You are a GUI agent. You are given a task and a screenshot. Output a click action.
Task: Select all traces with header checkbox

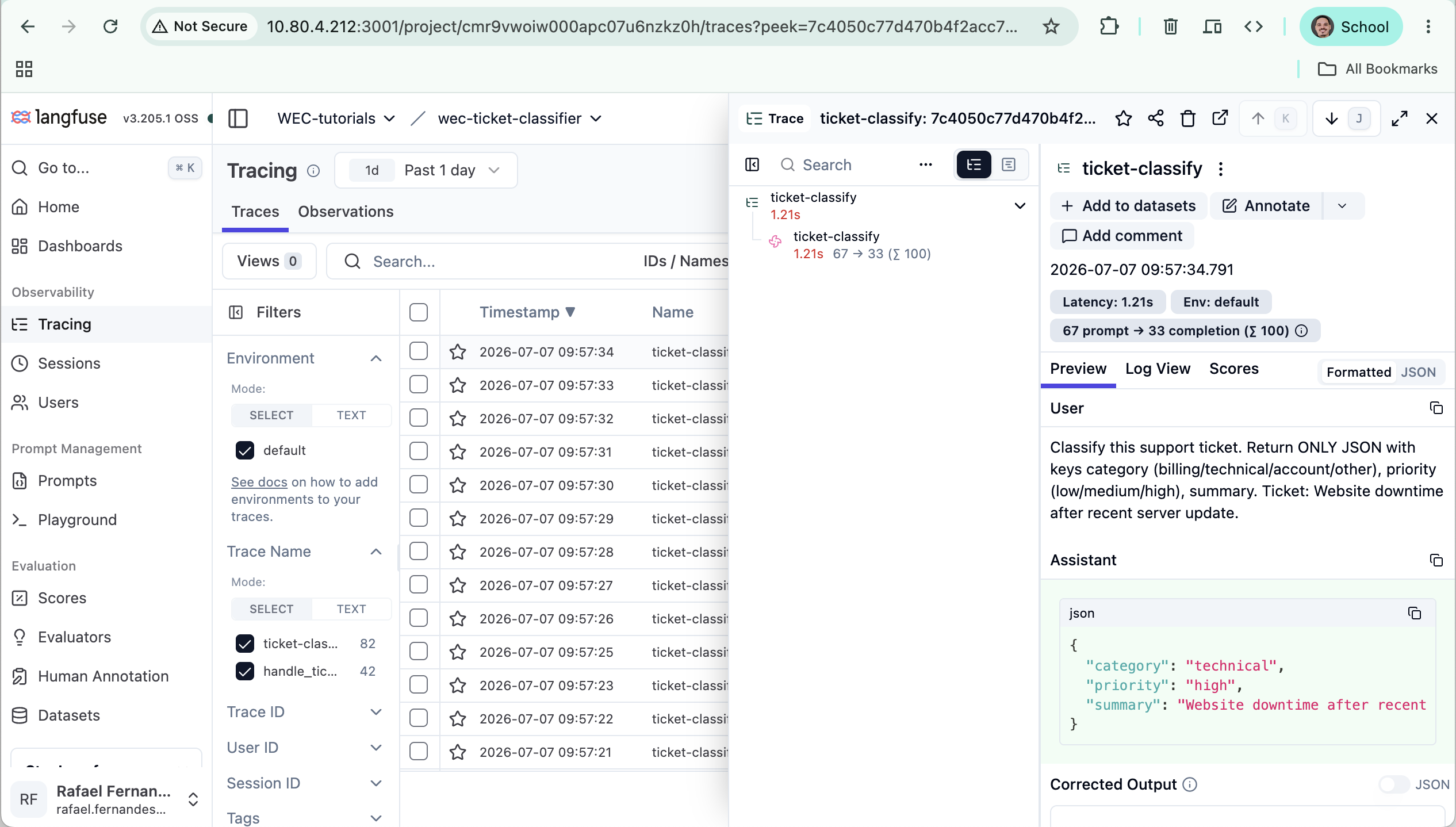coord(419,312)
